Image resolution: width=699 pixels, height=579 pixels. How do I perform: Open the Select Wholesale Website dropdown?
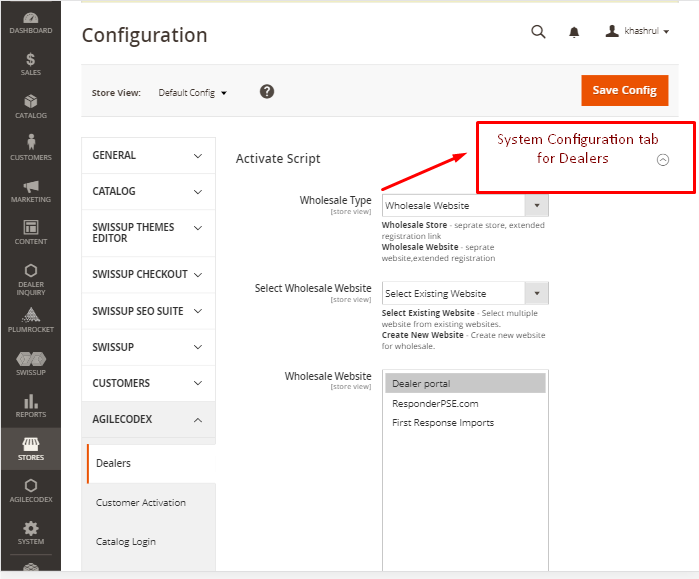465,293
